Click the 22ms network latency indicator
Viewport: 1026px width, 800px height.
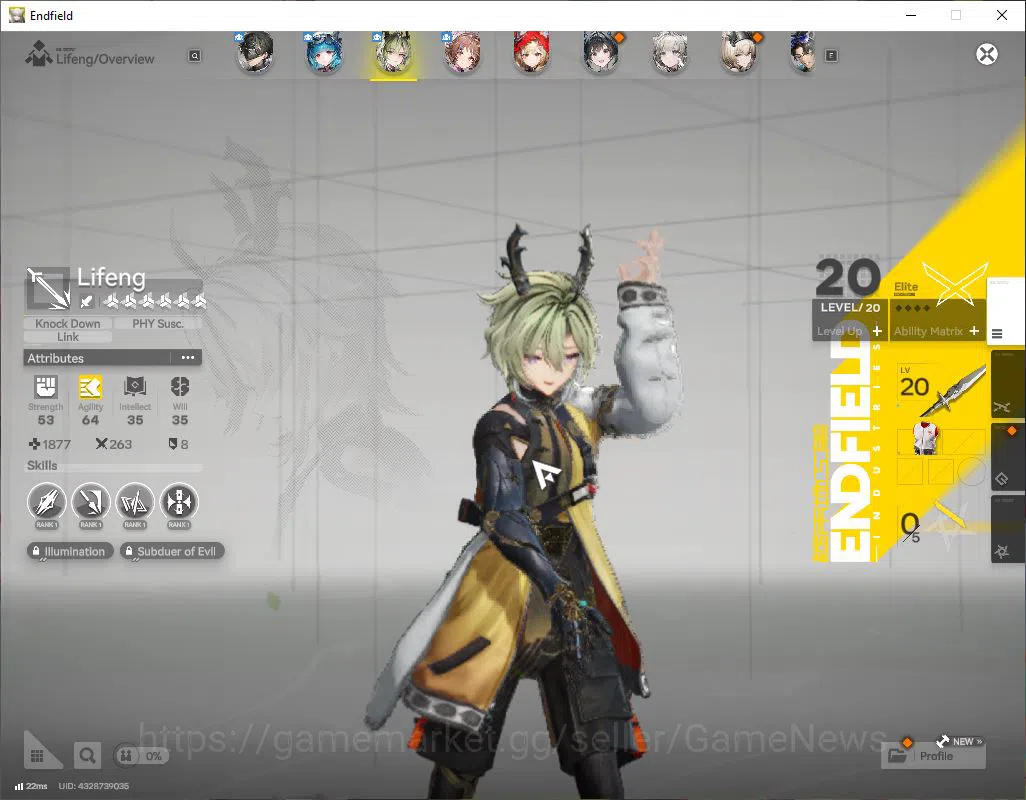[x=31, y=786]
